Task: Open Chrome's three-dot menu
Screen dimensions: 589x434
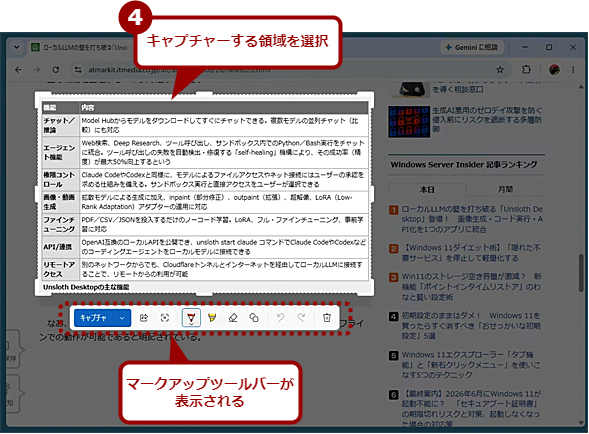Action: pyautogui.click(x=573, y=70)
